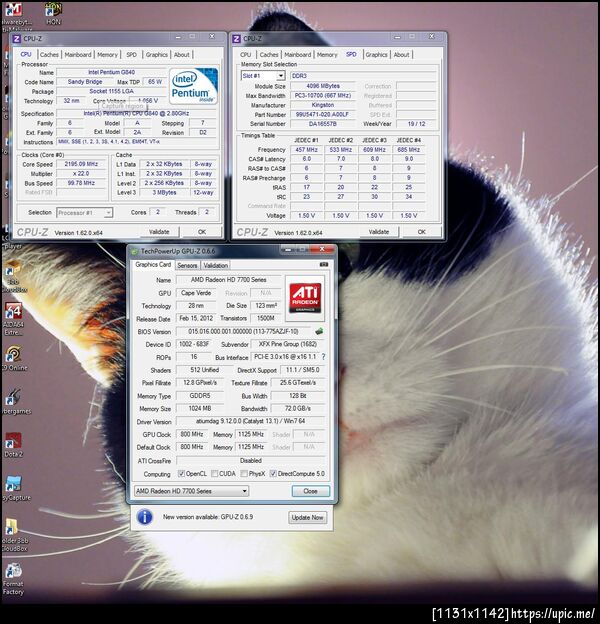Click the Close button in GPU-Z
The image size is (600, 624).
pos(310,491)
